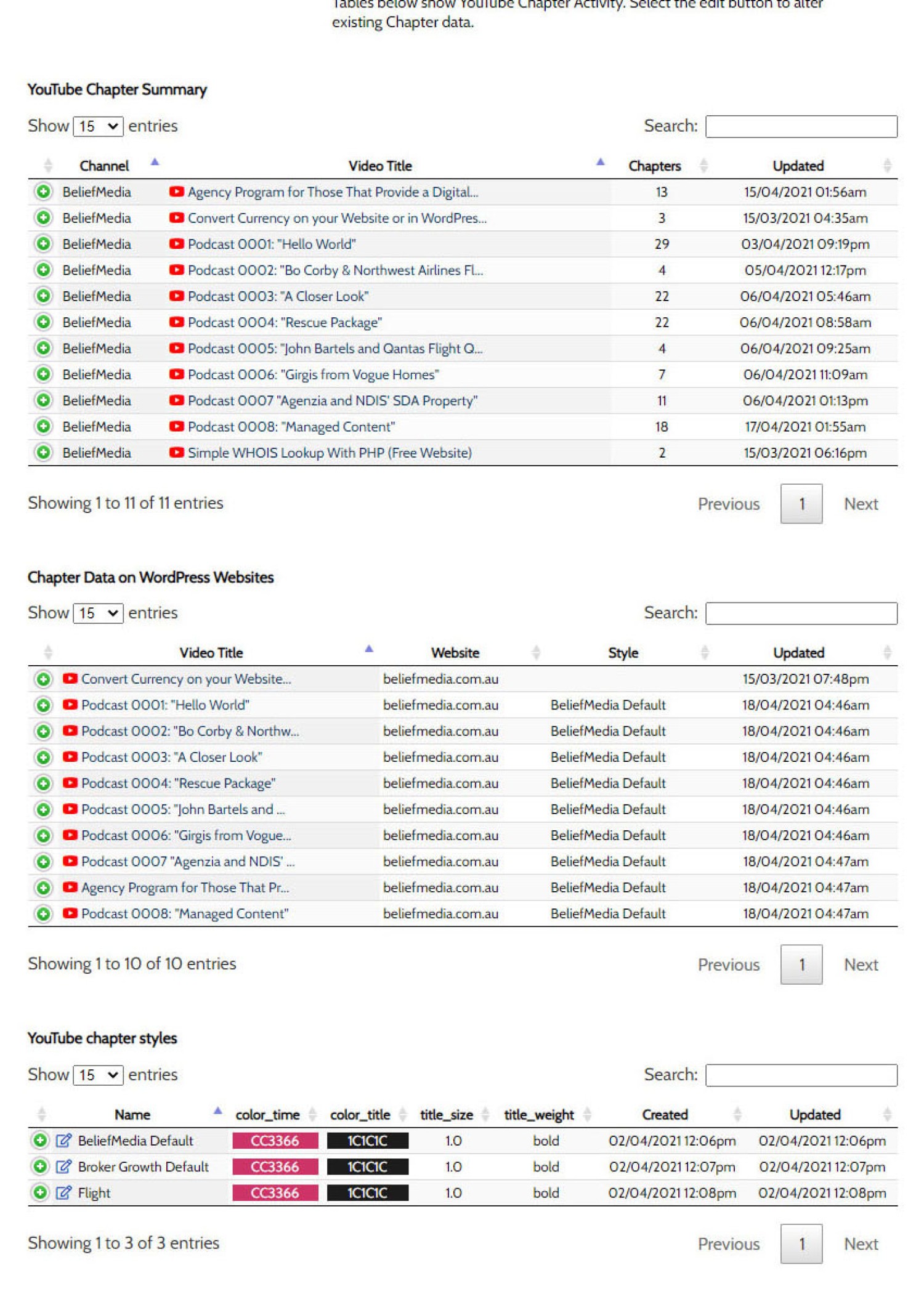Open Show entries dropdown for WordPress Websites table
924x1302 pixels.
click(98, 613)
